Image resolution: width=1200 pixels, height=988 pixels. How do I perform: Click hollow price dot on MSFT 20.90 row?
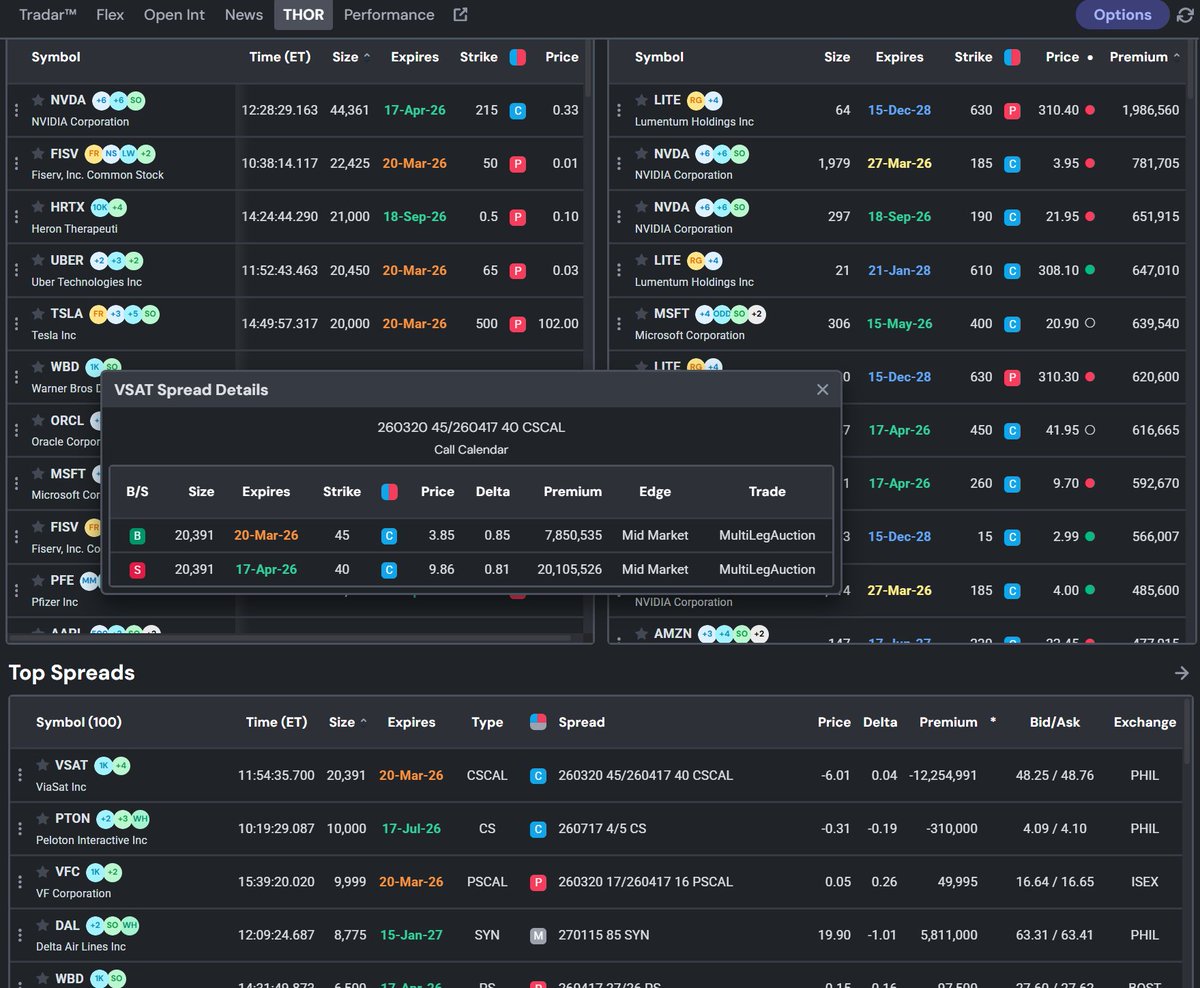[1090, 324]
